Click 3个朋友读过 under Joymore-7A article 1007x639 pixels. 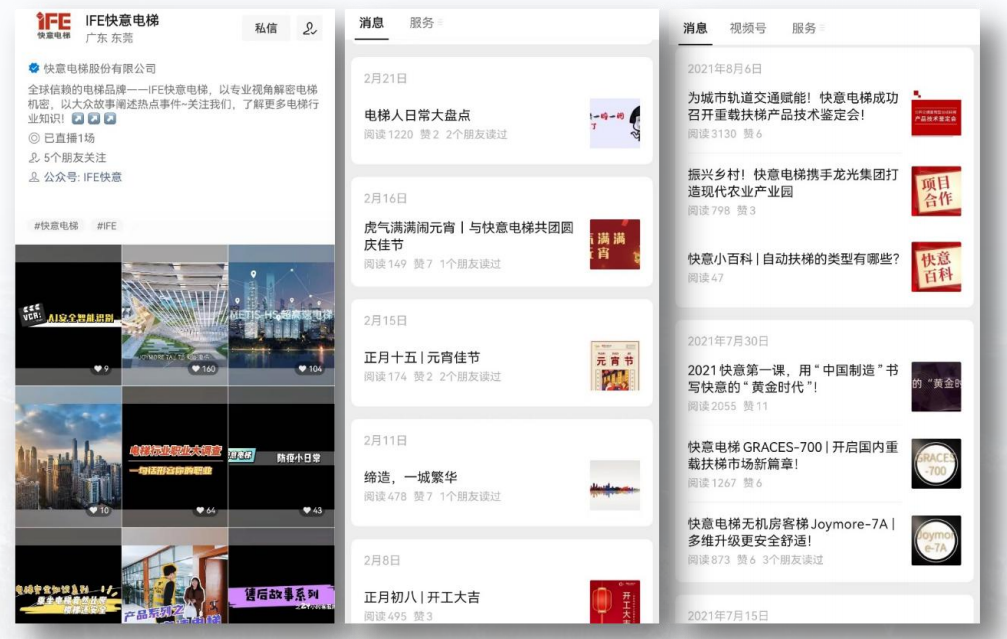[792, 559]
